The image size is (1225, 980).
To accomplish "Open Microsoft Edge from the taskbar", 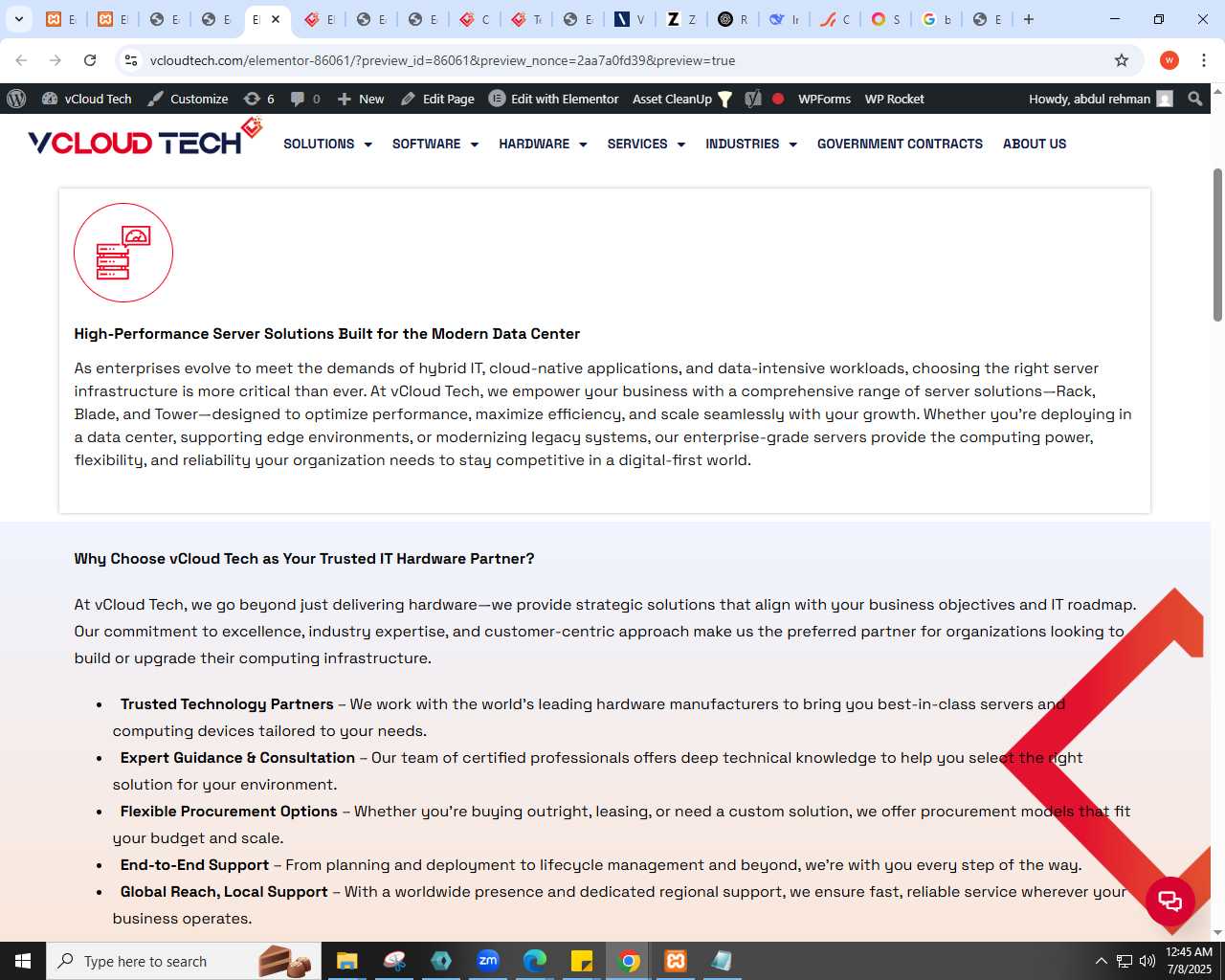I will [x=535, y=961].
